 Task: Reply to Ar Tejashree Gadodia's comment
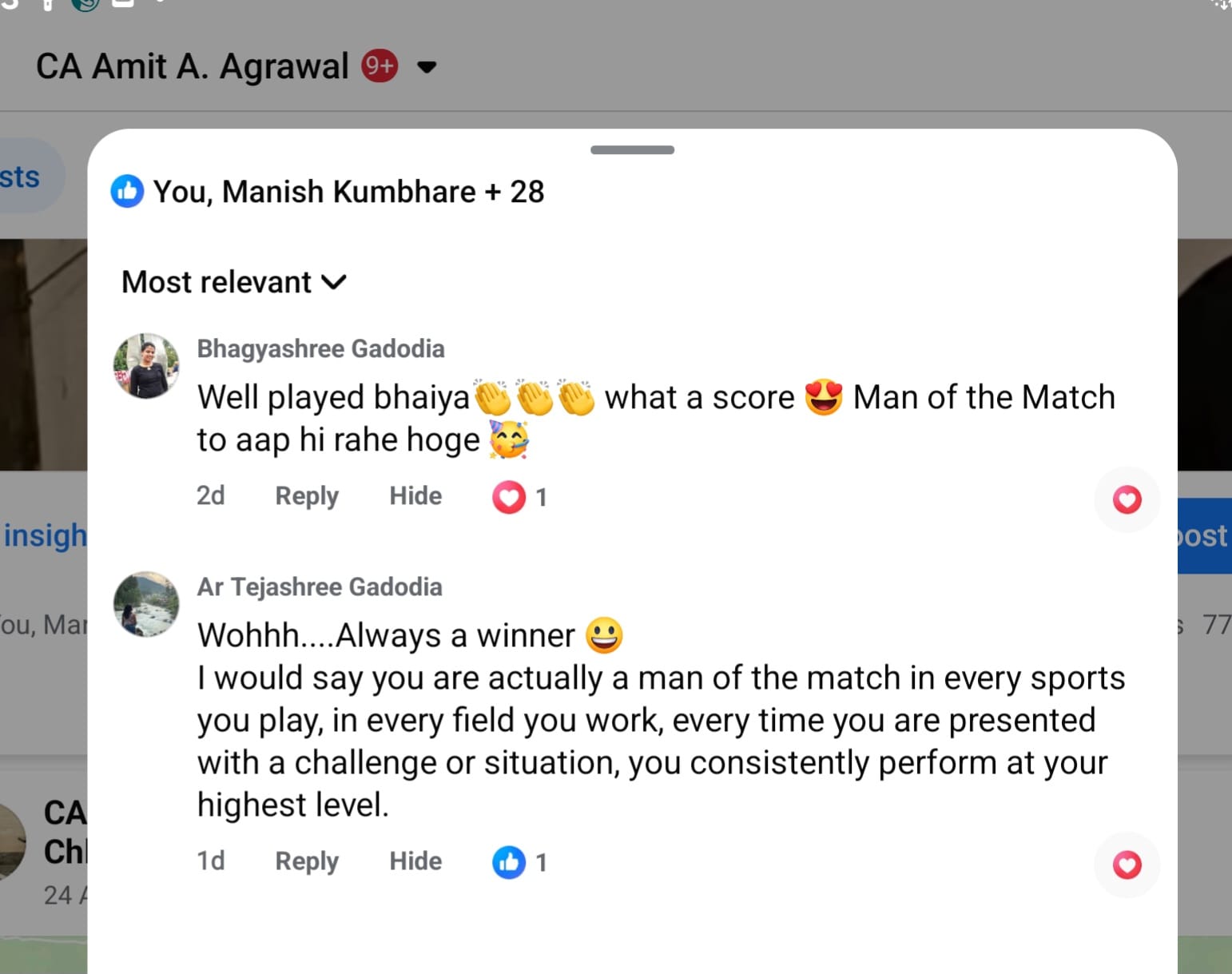click(x=307, y=861)
